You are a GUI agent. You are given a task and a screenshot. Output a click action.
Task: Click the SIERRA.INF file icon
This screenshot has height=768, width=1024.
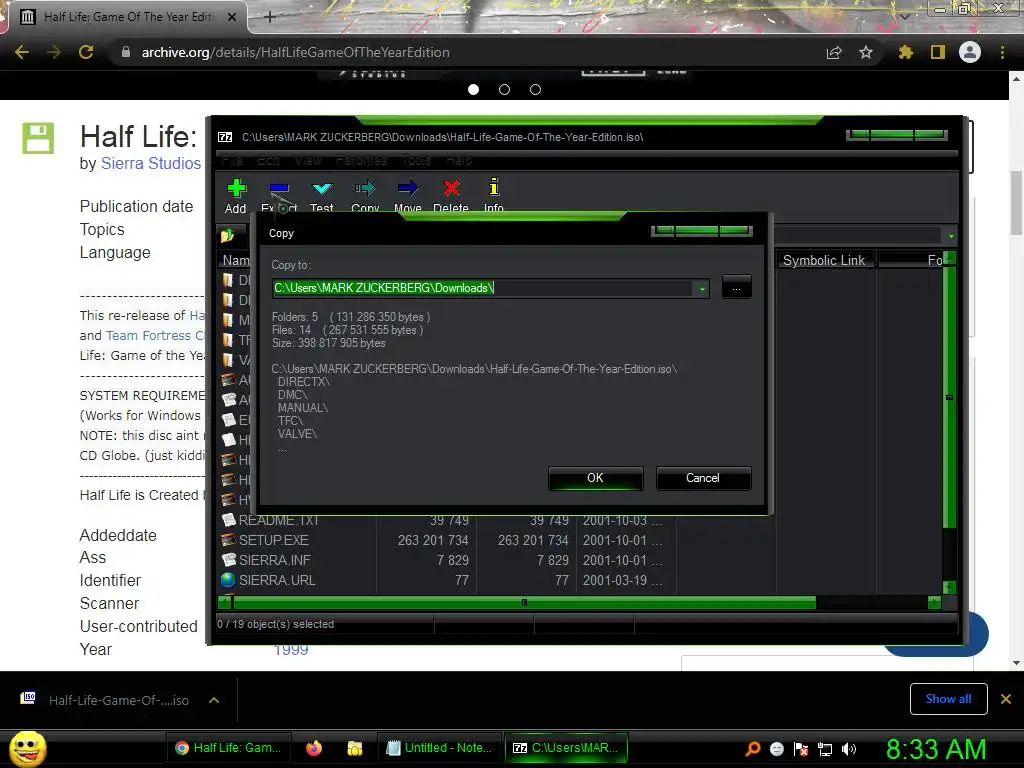[228, 560]
